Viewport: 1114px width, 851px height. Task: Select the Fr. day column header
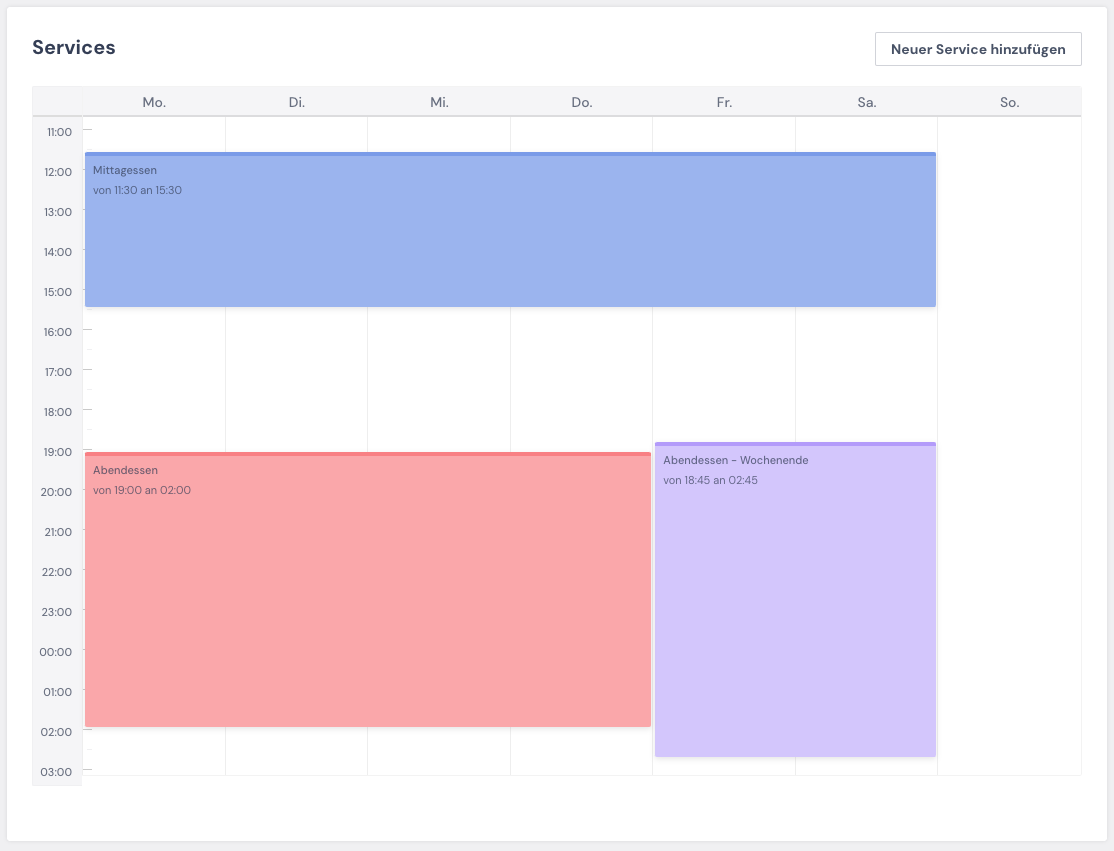(724, 102)
